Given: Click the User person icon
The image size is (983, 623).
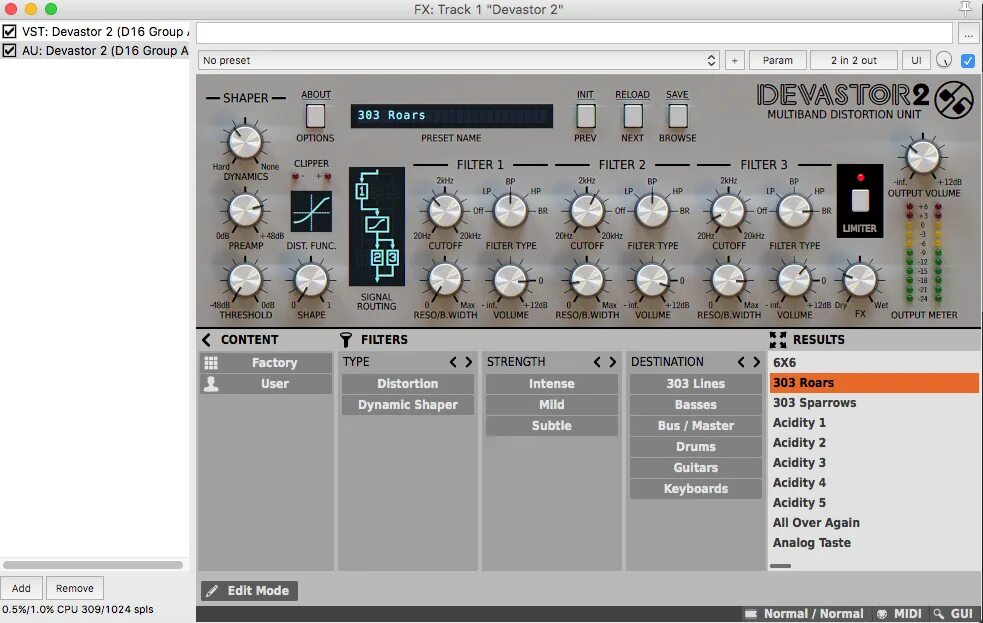Looking at the screenshot, I should tap(211, 384).
